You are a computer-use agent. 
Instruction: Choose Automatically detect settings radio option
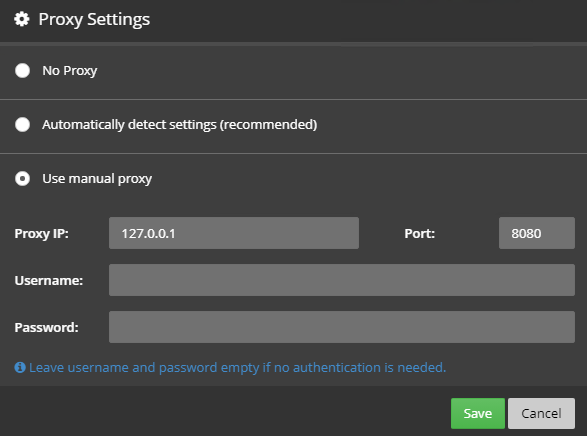click(x=22, y=124)
